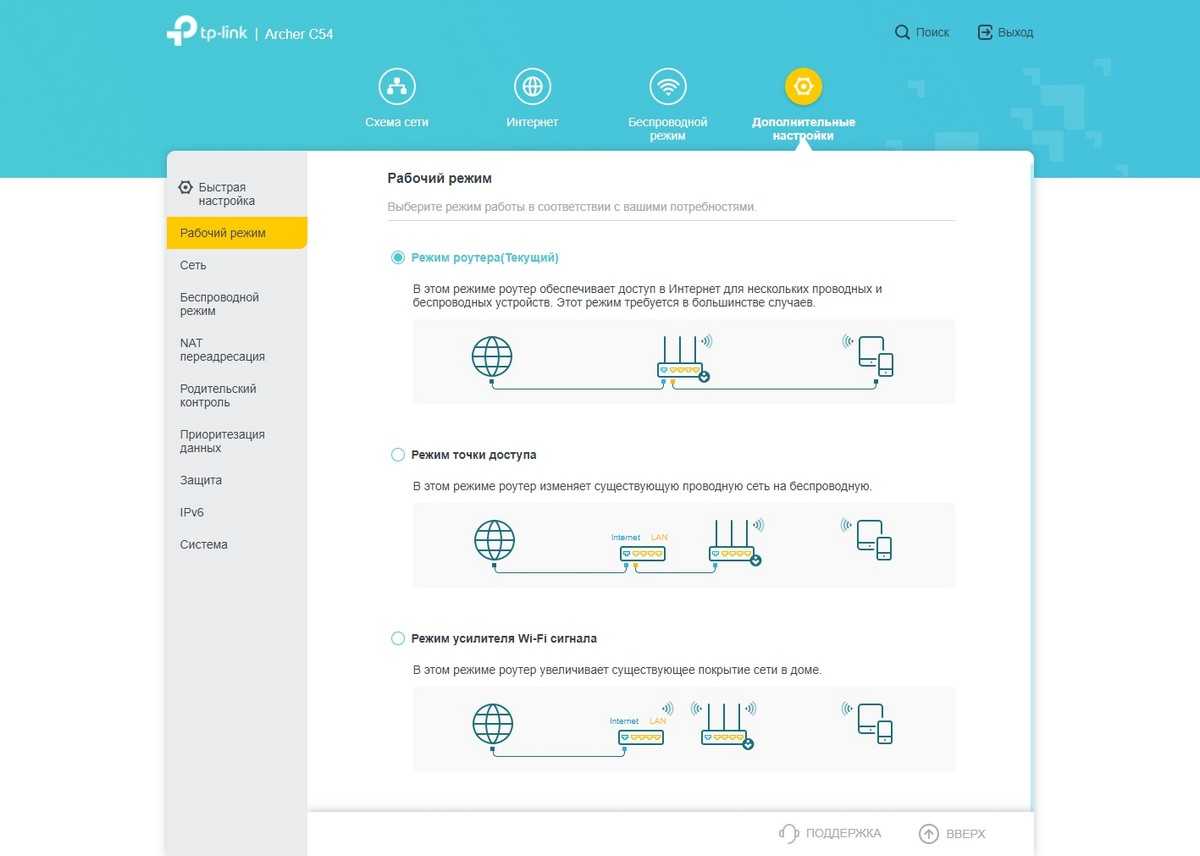This screenshot has width=1200, height=856.
Task: Select Режим точки доступа radio button
Action: (x=398, y=455)
